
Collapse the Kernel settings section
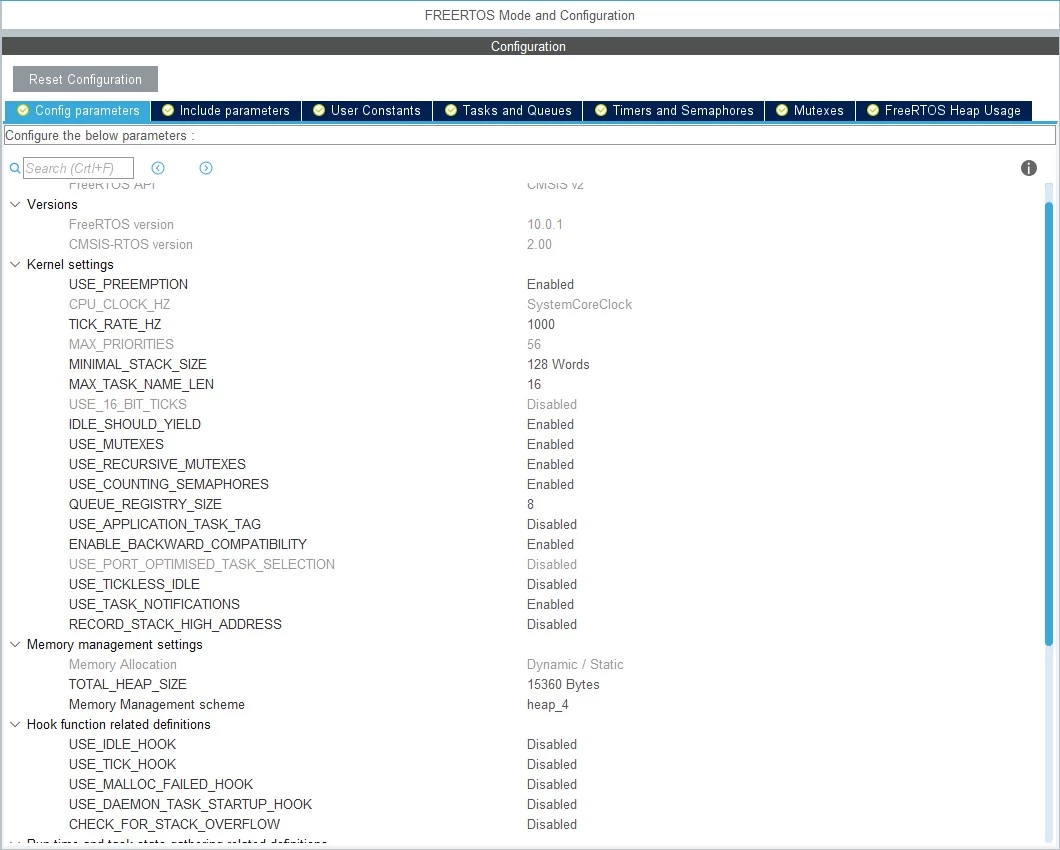point(15,264)
